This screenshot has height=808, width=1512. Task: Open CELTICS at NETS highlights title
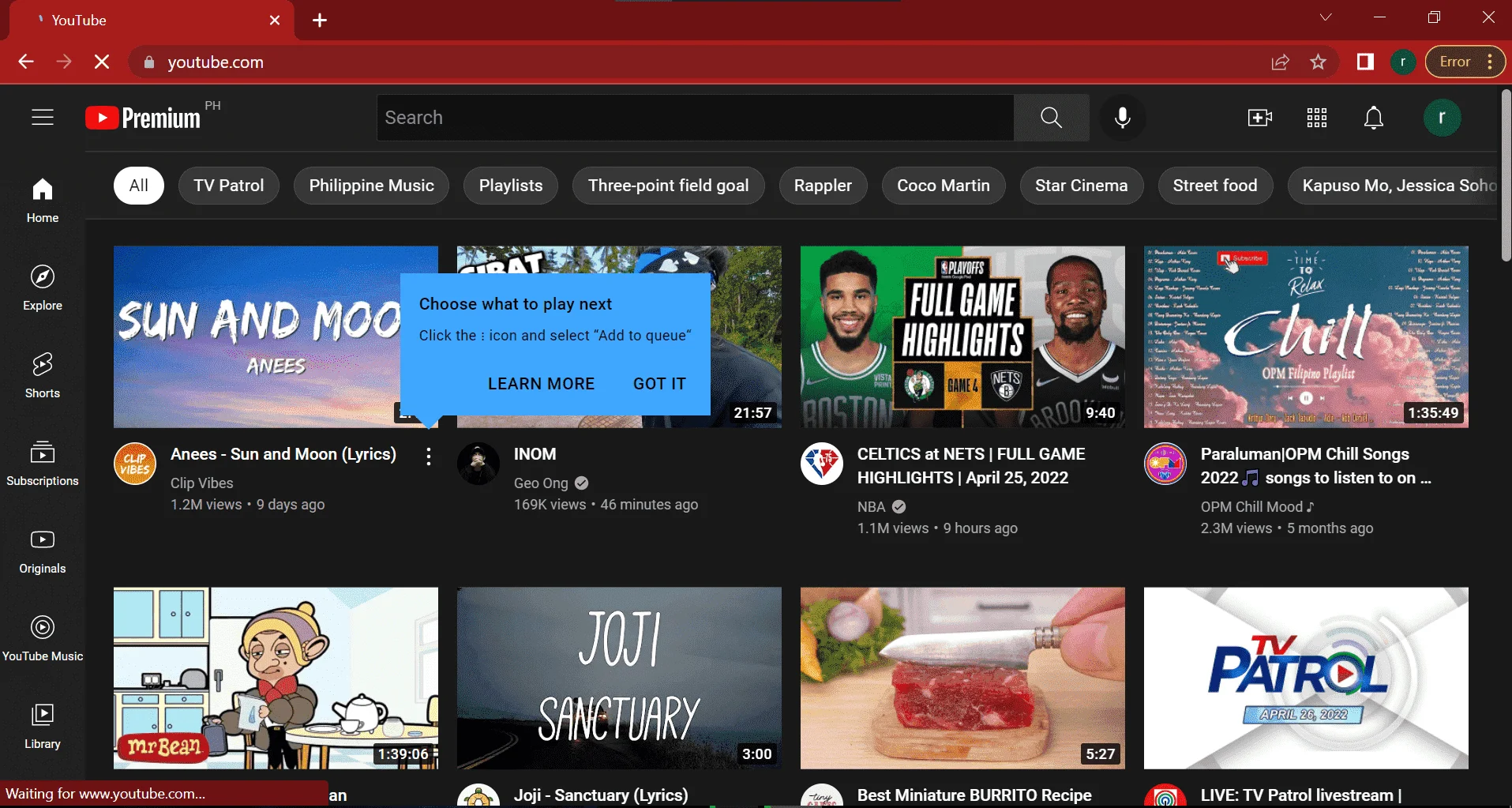(x=971, y=466)
